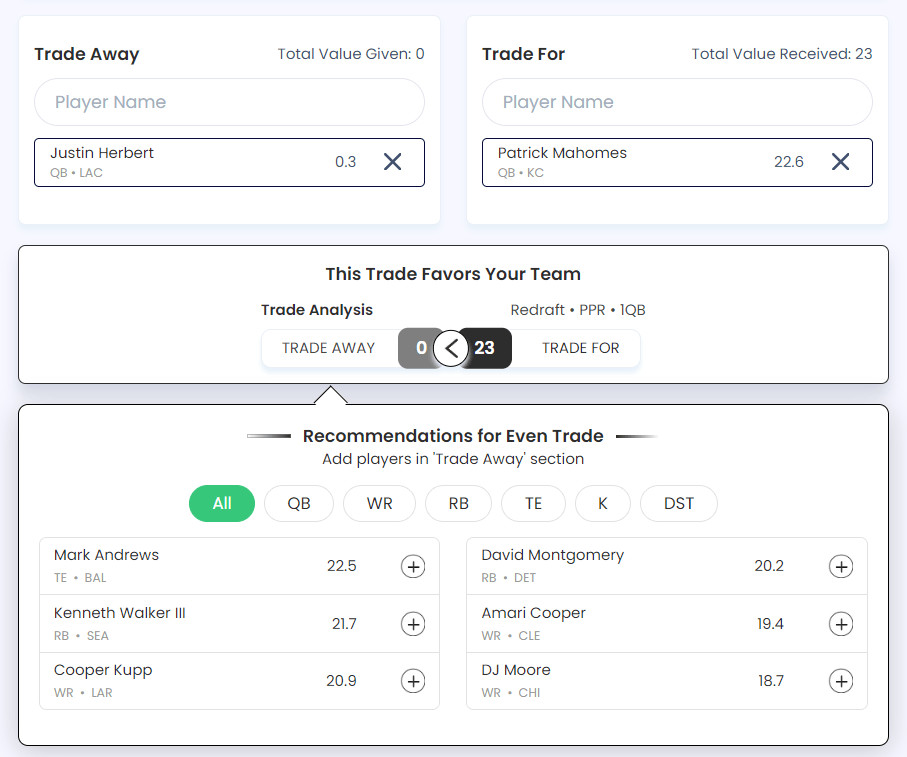Screen dimensions: 907x757
Task: Focus the Trade For Player Name field
Action: pos(677,102)
